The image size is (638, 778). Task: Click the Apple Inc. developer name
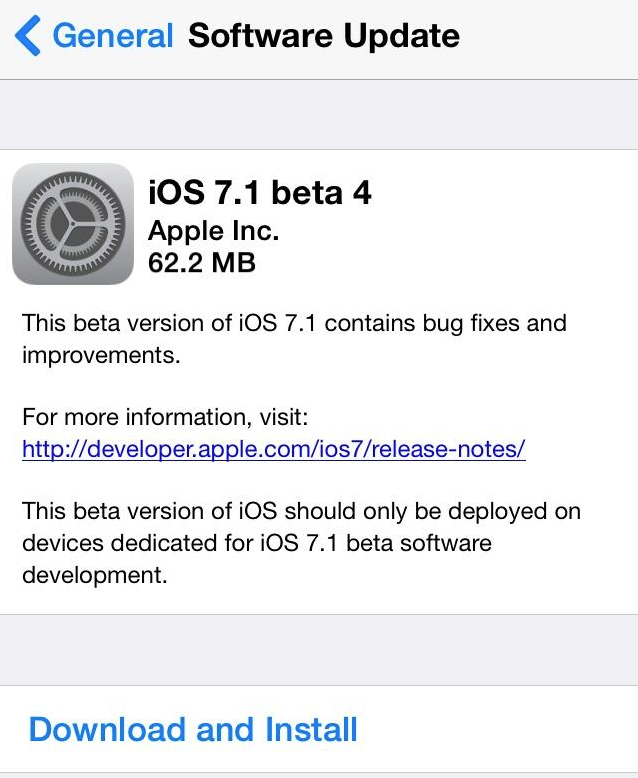point(213,231)
